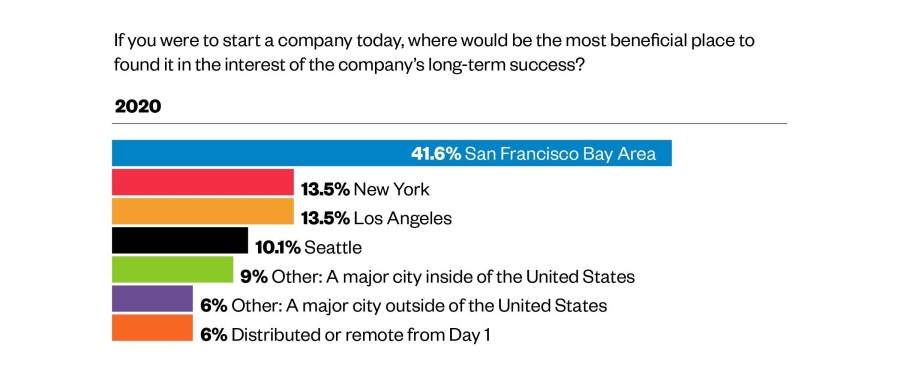The width and height of the screenshot is (900, 379).
Task: Click the red New York bar
Action: [203, 183]
